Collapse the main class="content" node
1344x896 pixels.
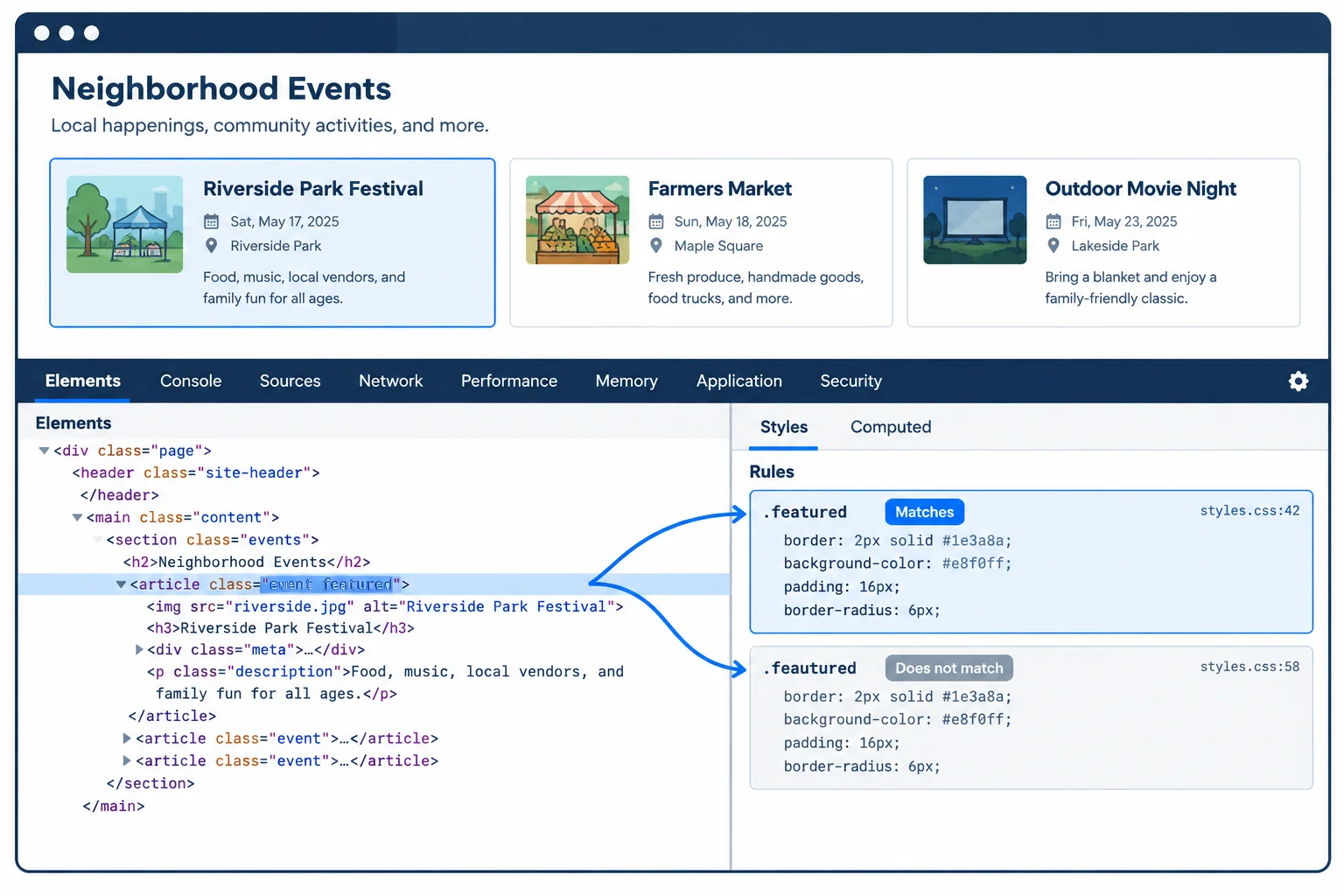[x=77, y=517]
